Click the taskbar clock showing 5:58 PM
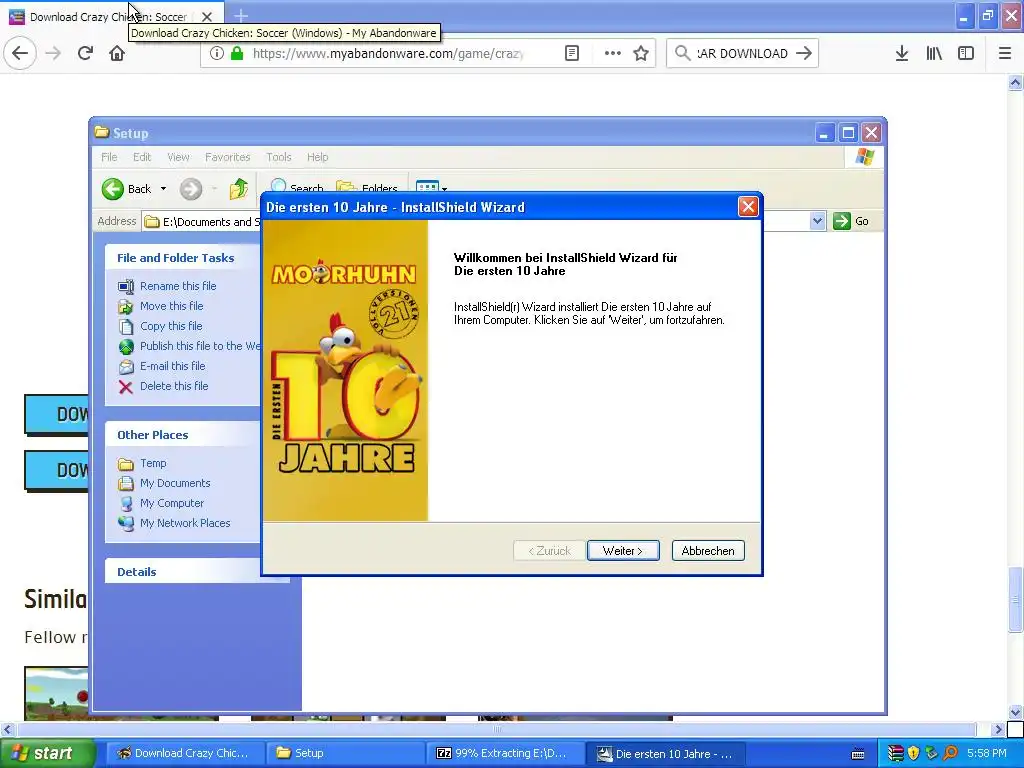1024x768 pixels. [x=986, y=753]
